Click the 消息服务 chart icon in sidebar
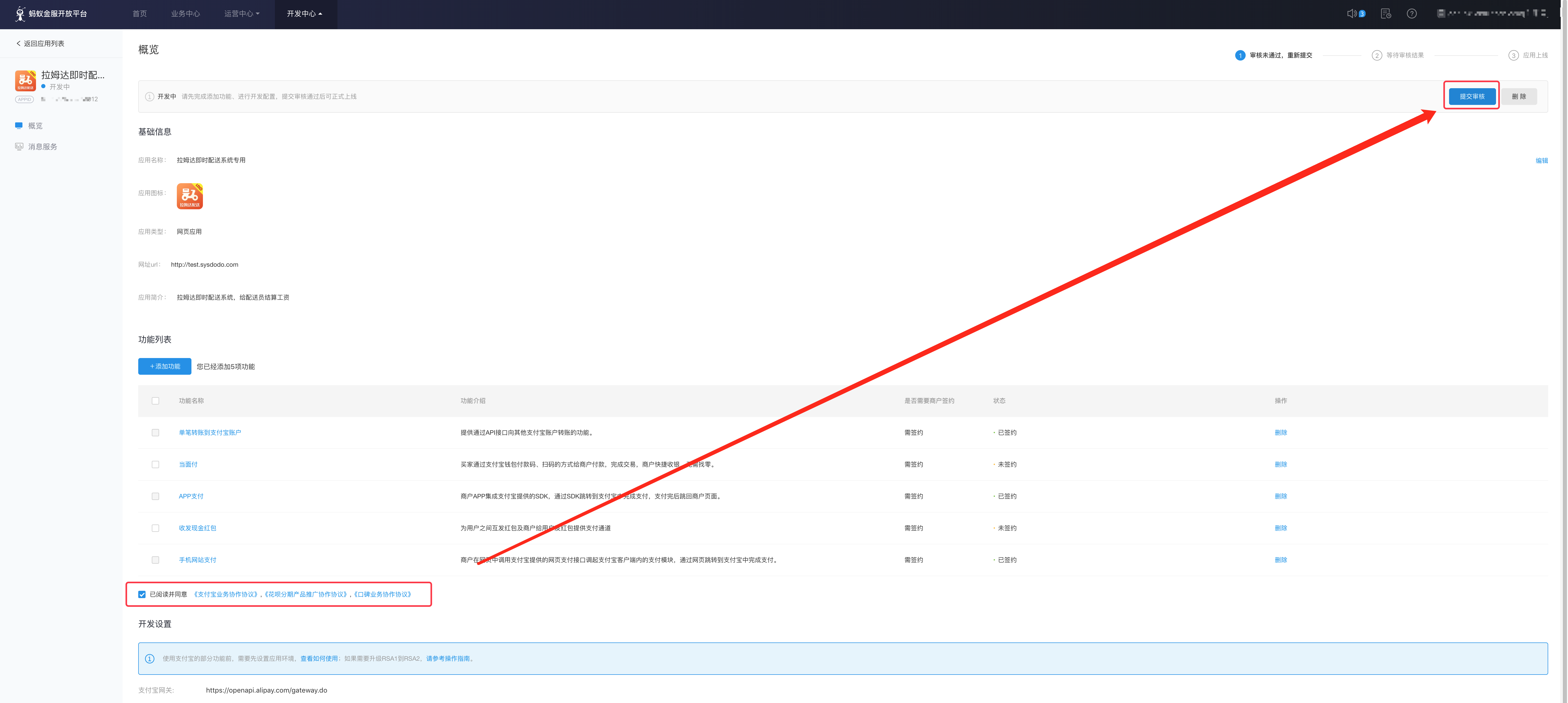The image size is (1568, 703). coord(19,146)
